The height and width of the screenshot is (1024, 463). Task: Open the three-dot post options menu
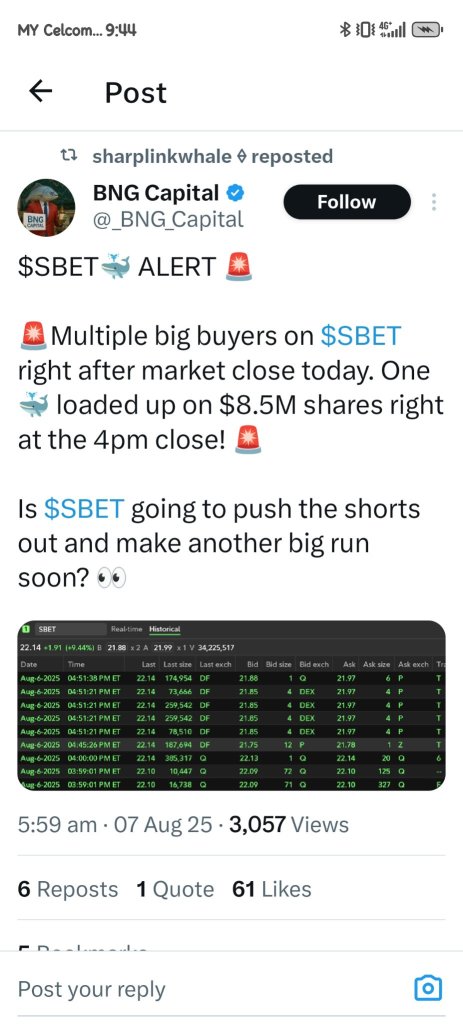[x=434, y=202]
